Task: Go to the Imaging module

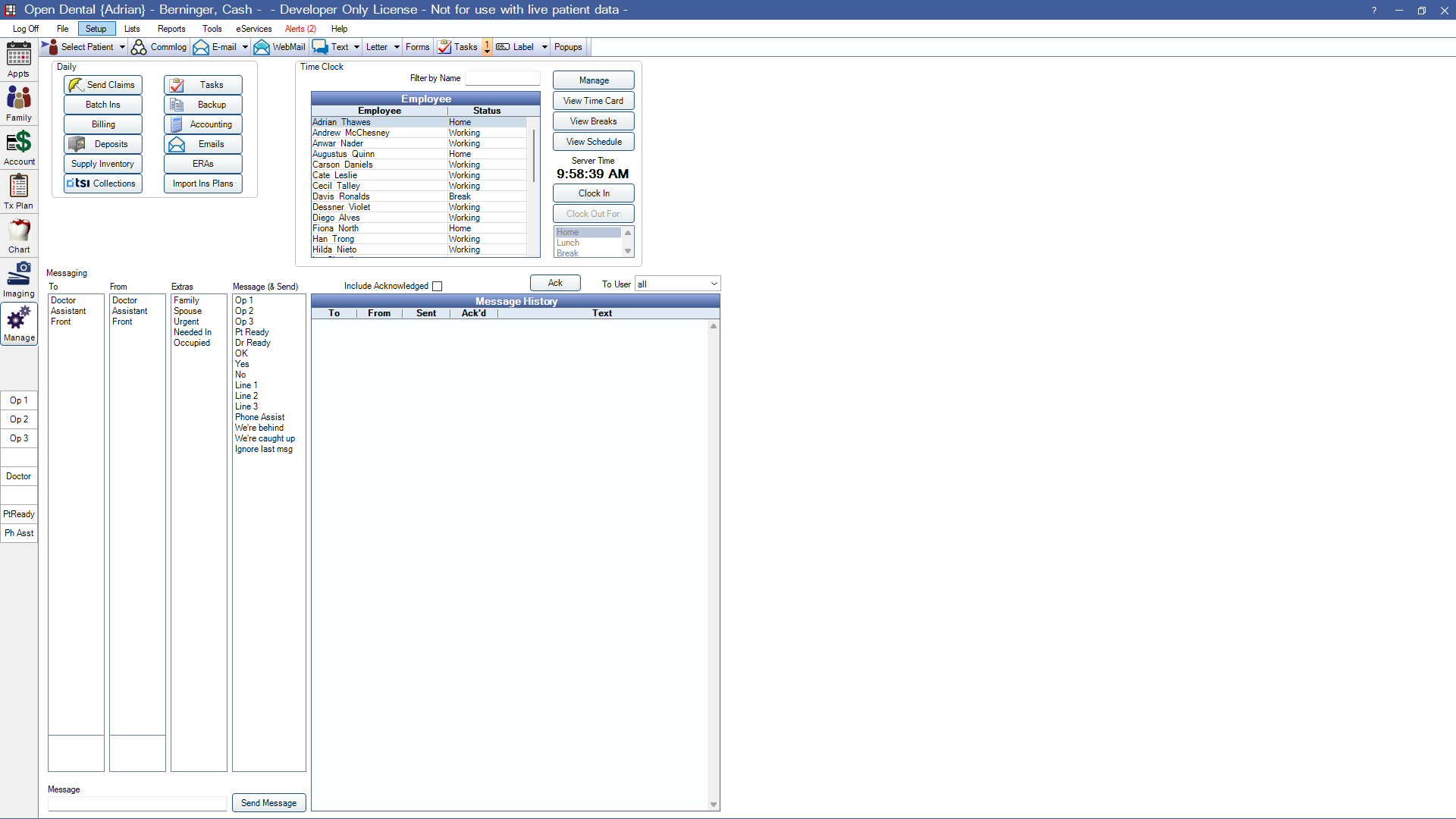Action: (x=19, y=279)
